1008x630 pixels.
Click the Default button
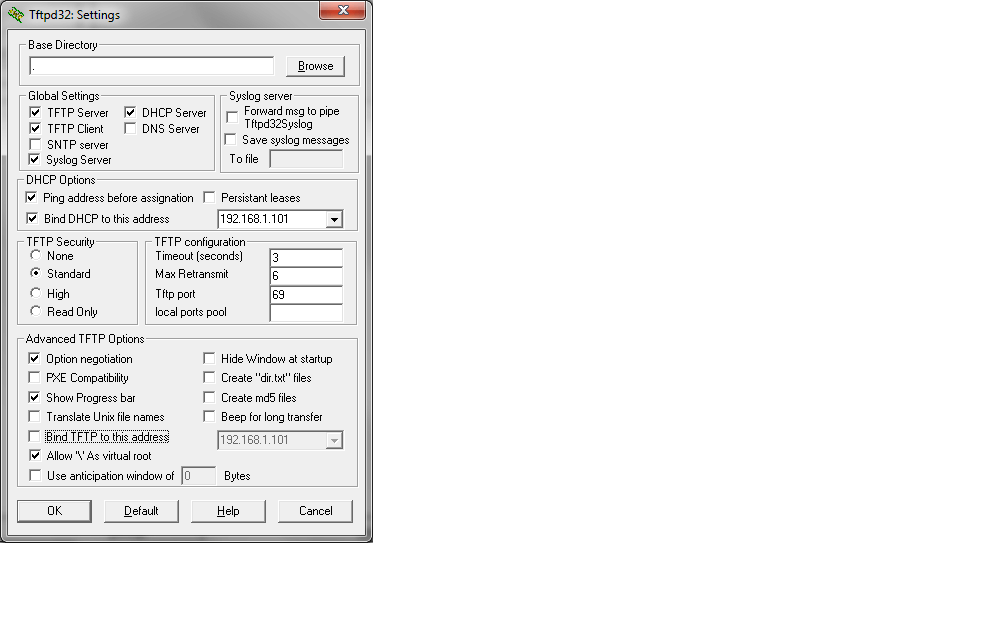coord(141,511)
